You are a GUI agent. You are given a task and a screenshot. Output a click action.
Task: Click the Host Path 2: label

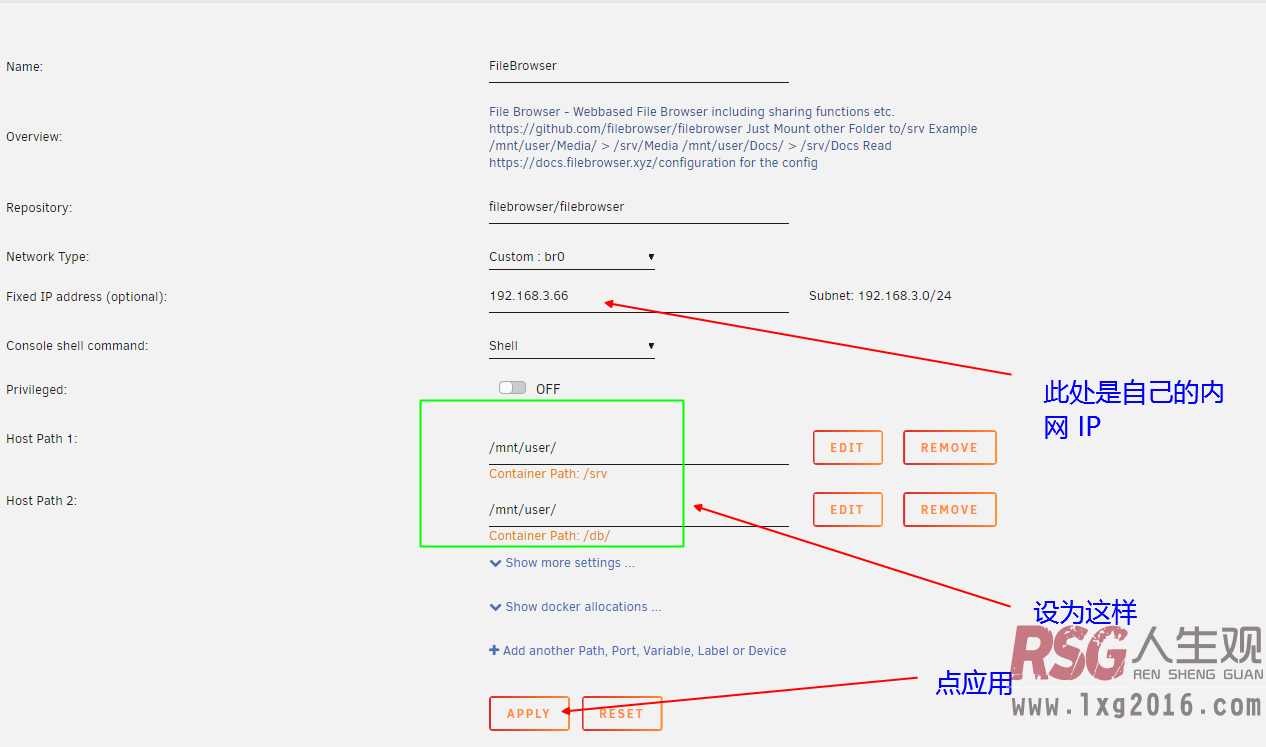pyautogui.click(x=41, y=501)
